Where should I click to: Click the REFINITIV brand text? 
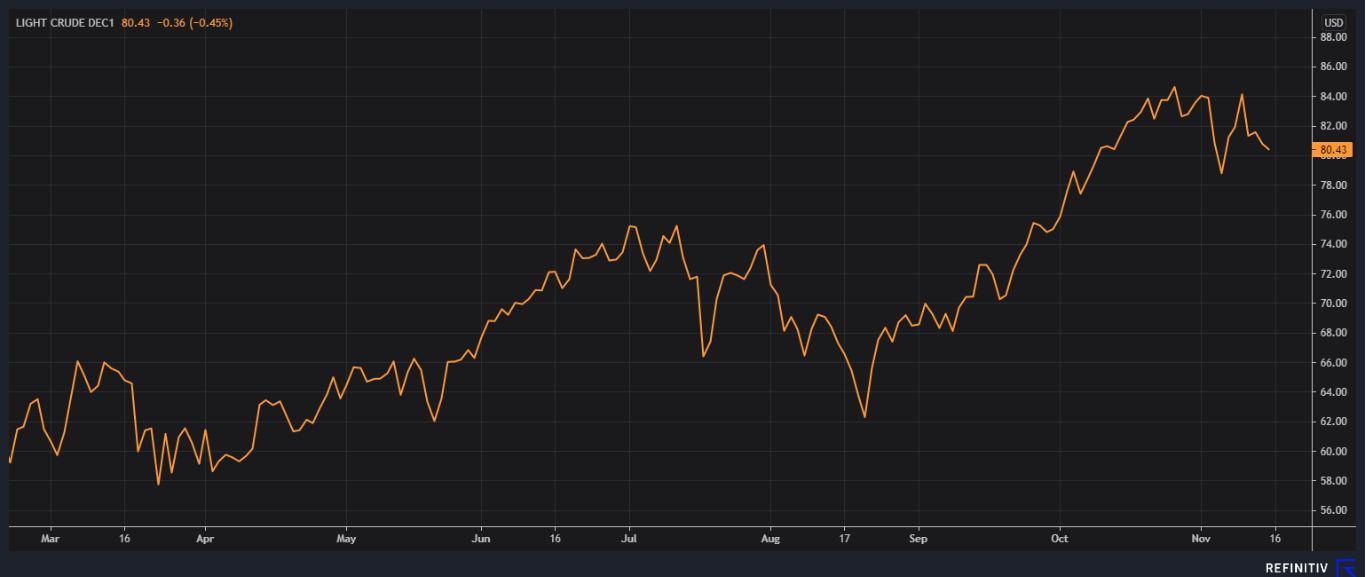1297,568
